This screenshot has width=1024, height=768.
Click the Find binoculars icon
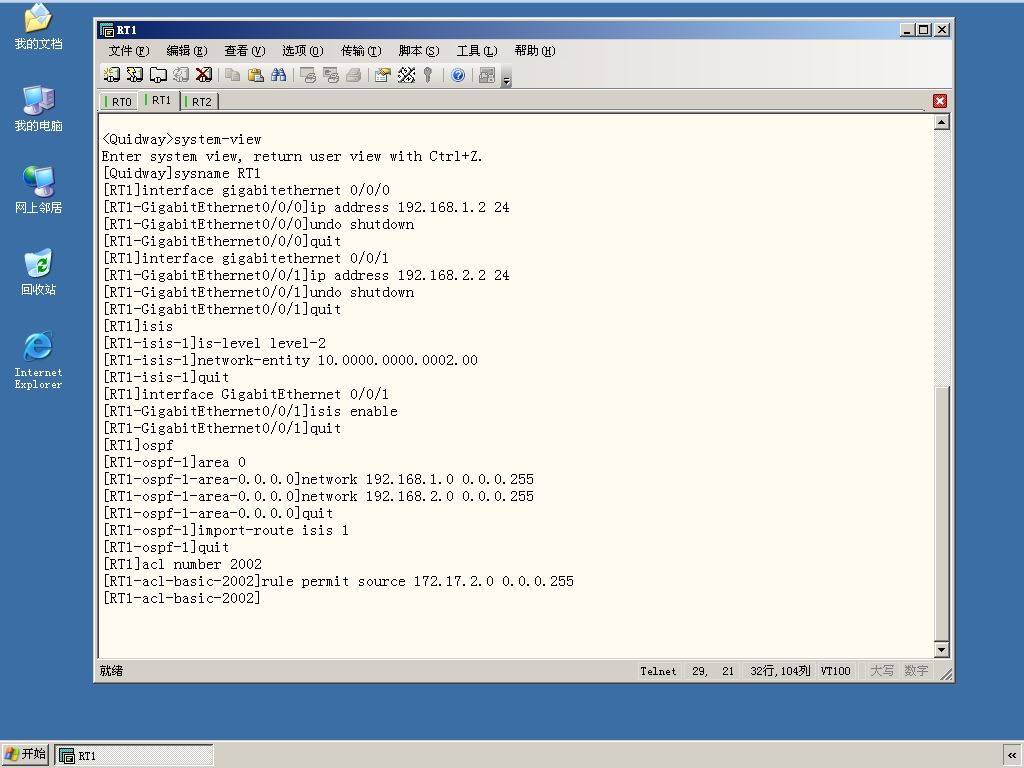[279, 75]
